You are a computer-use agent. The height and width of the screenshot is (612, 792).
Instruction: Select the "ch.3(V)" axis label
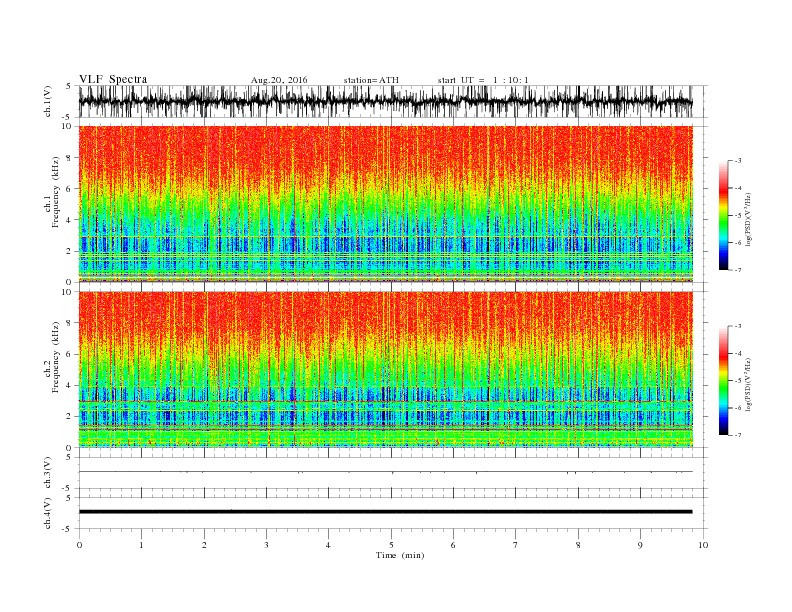(48, 473)
